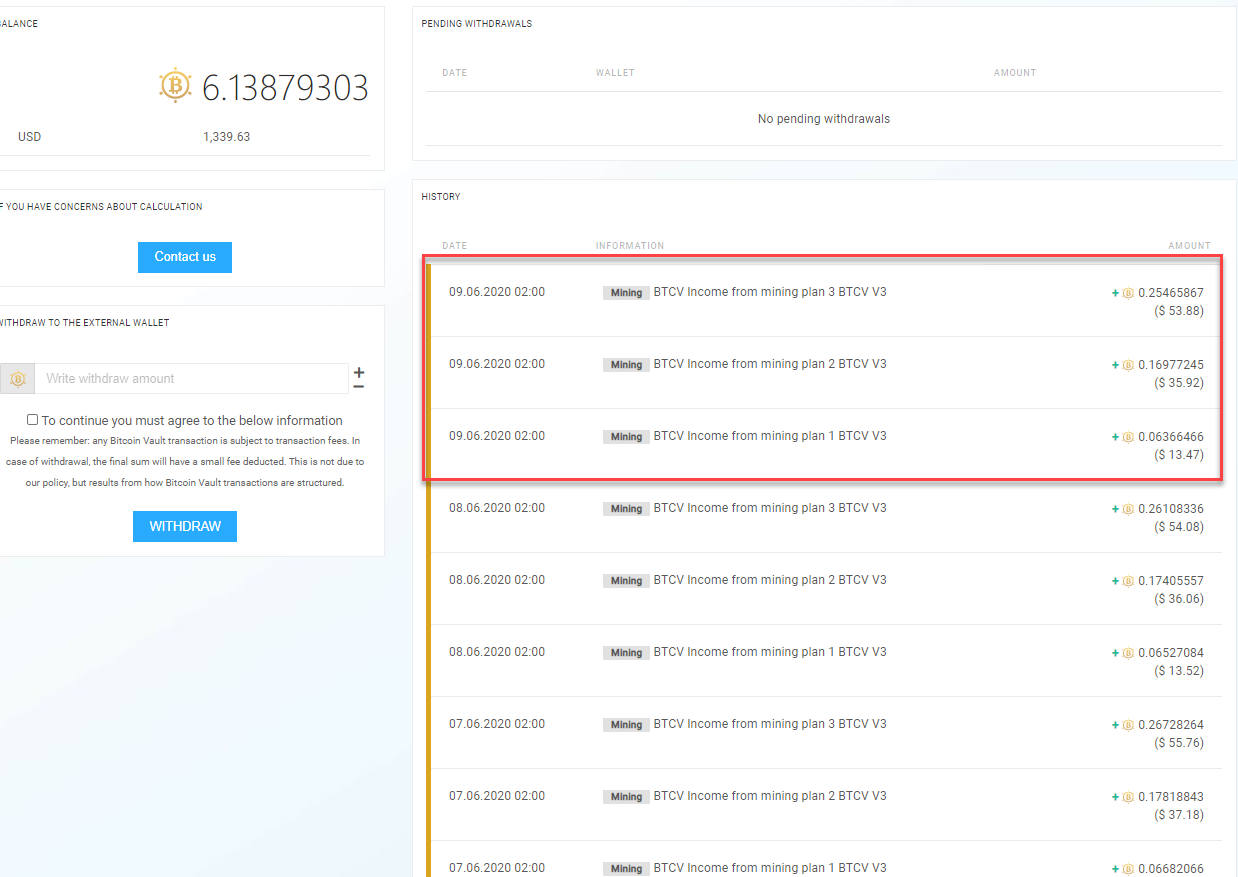Click the Mining badge on 08.06.2020 plan 1 row
1238x877 pixels.
click(x=626, y=653)
